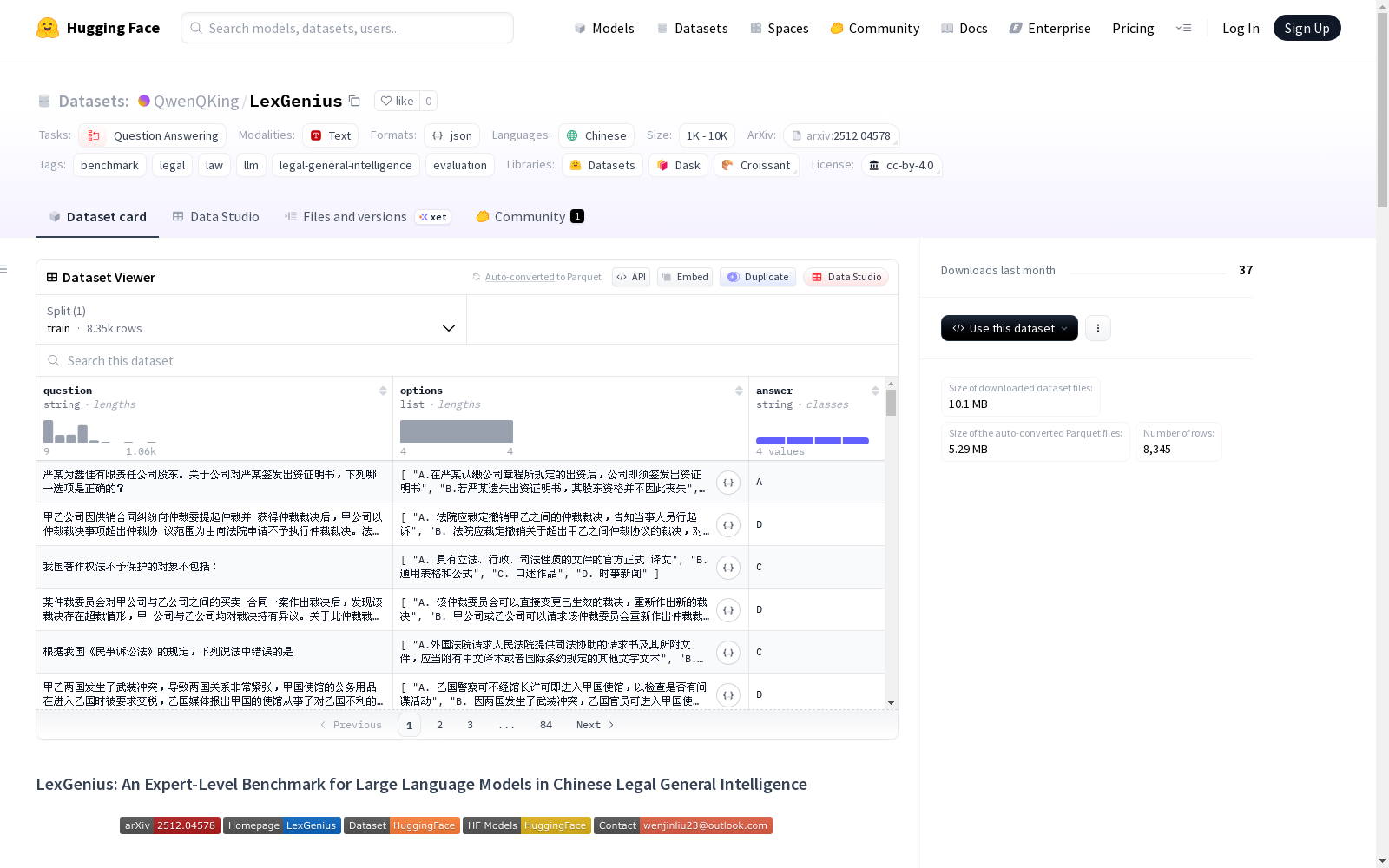Screen dimensions: 1389x868
Task: Click the API button in Dataset Viewer
Action: [x=631, y=277]
